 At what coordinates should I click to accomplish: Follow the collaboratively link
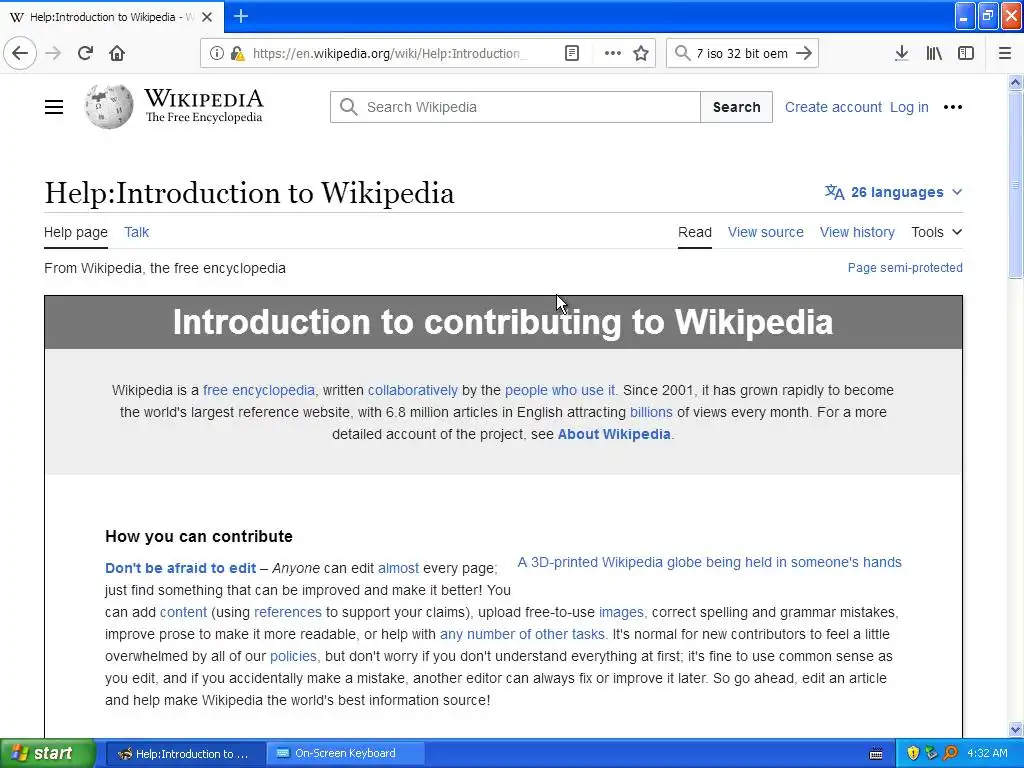[413, 390]
